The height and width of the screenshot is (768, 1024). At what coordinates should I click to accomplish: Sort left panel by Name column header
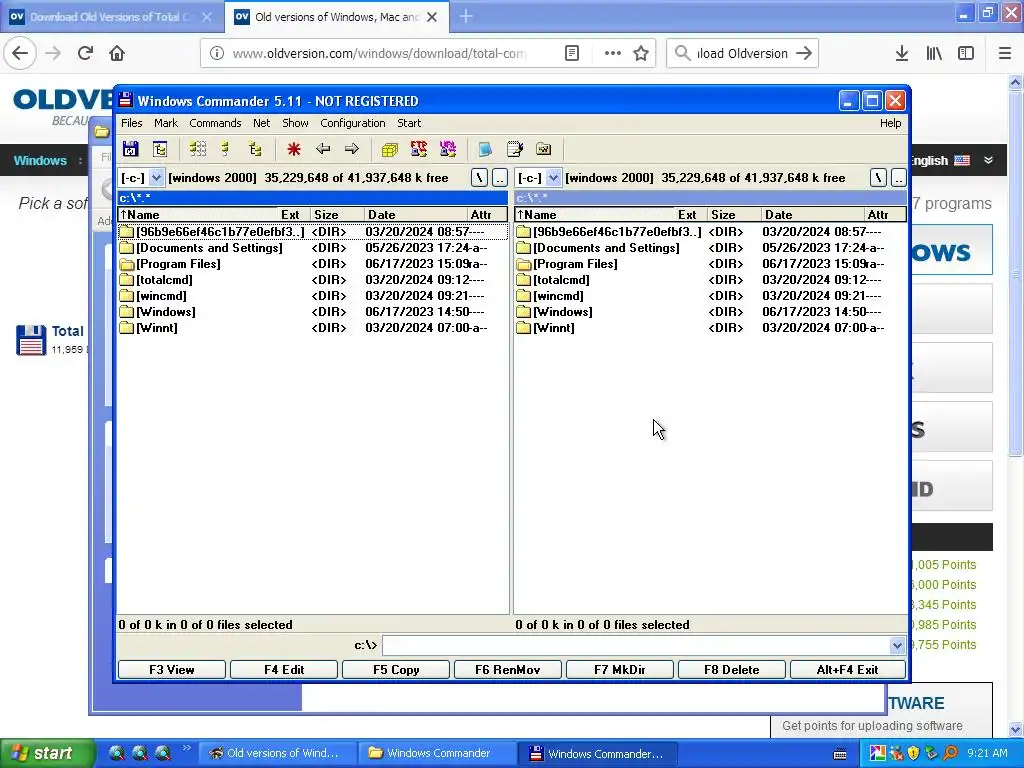[x=198, y=215]
